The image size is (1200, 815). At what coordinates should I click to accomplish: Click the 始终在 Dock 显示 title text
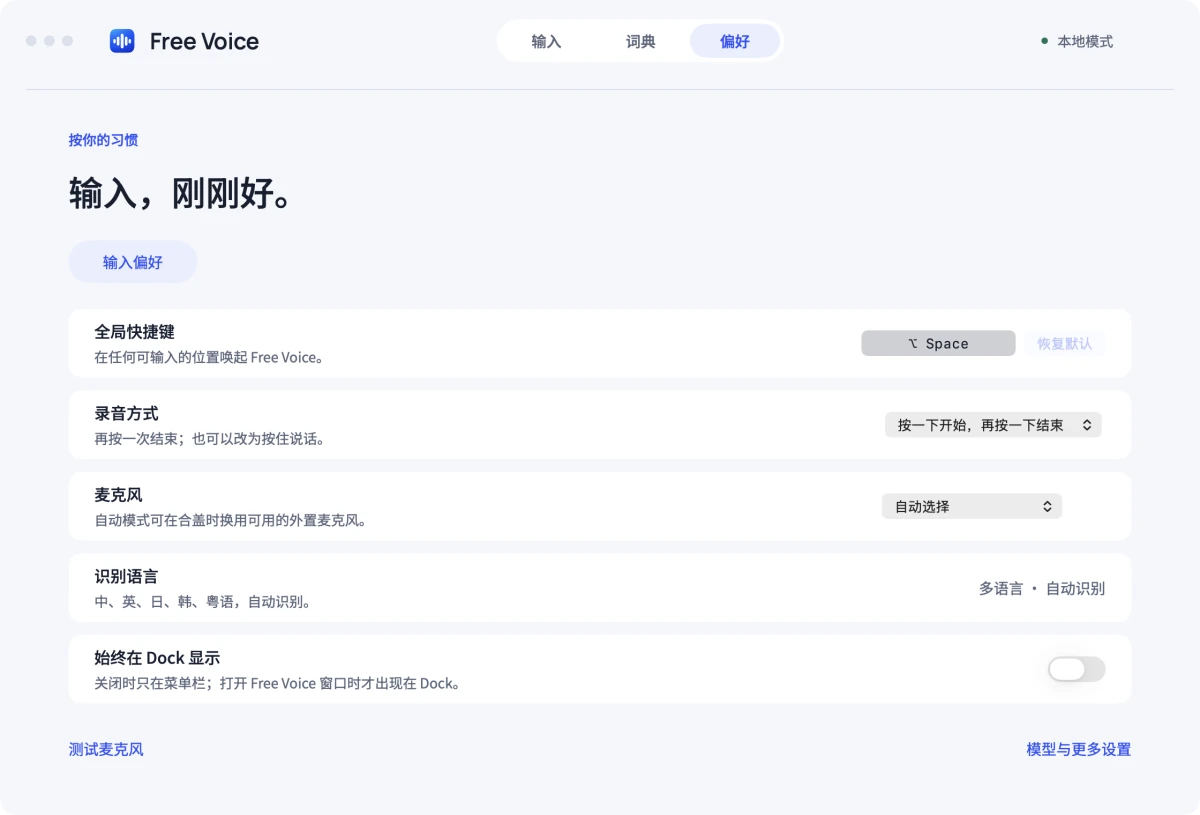pos(157,658)
